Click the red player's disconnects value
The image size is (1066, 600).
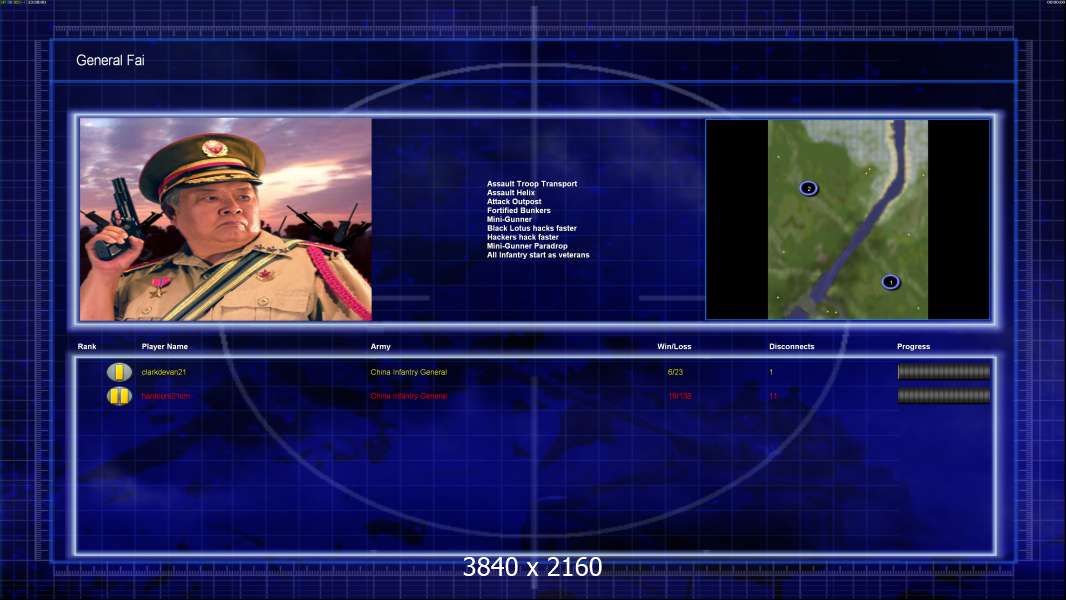click(x=773, y=396)
